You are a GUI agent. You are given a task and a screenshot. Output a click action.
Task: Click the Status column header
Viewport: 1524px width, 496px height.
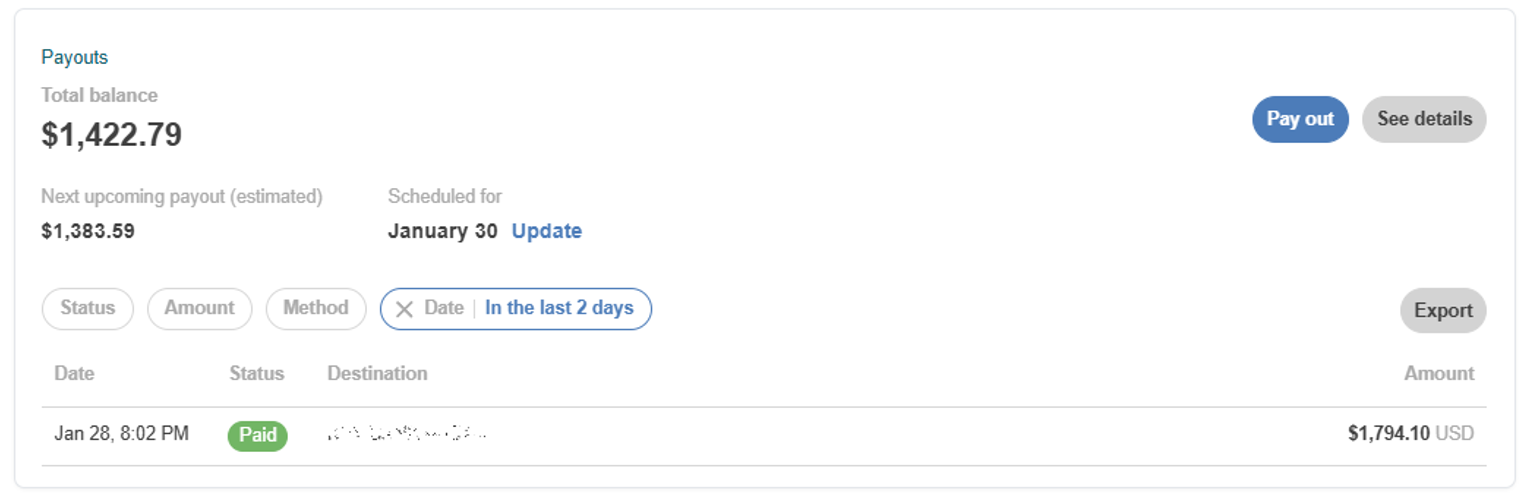(x=256, y=373)
